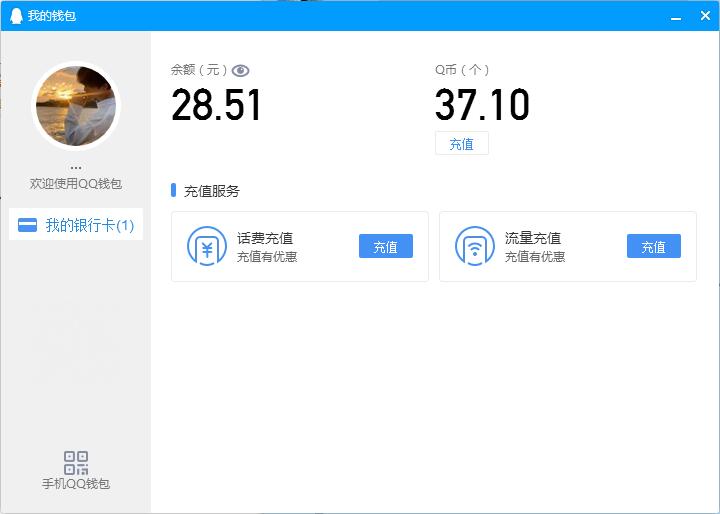Click the 充值服务 section heading

[x=212, y=191]
